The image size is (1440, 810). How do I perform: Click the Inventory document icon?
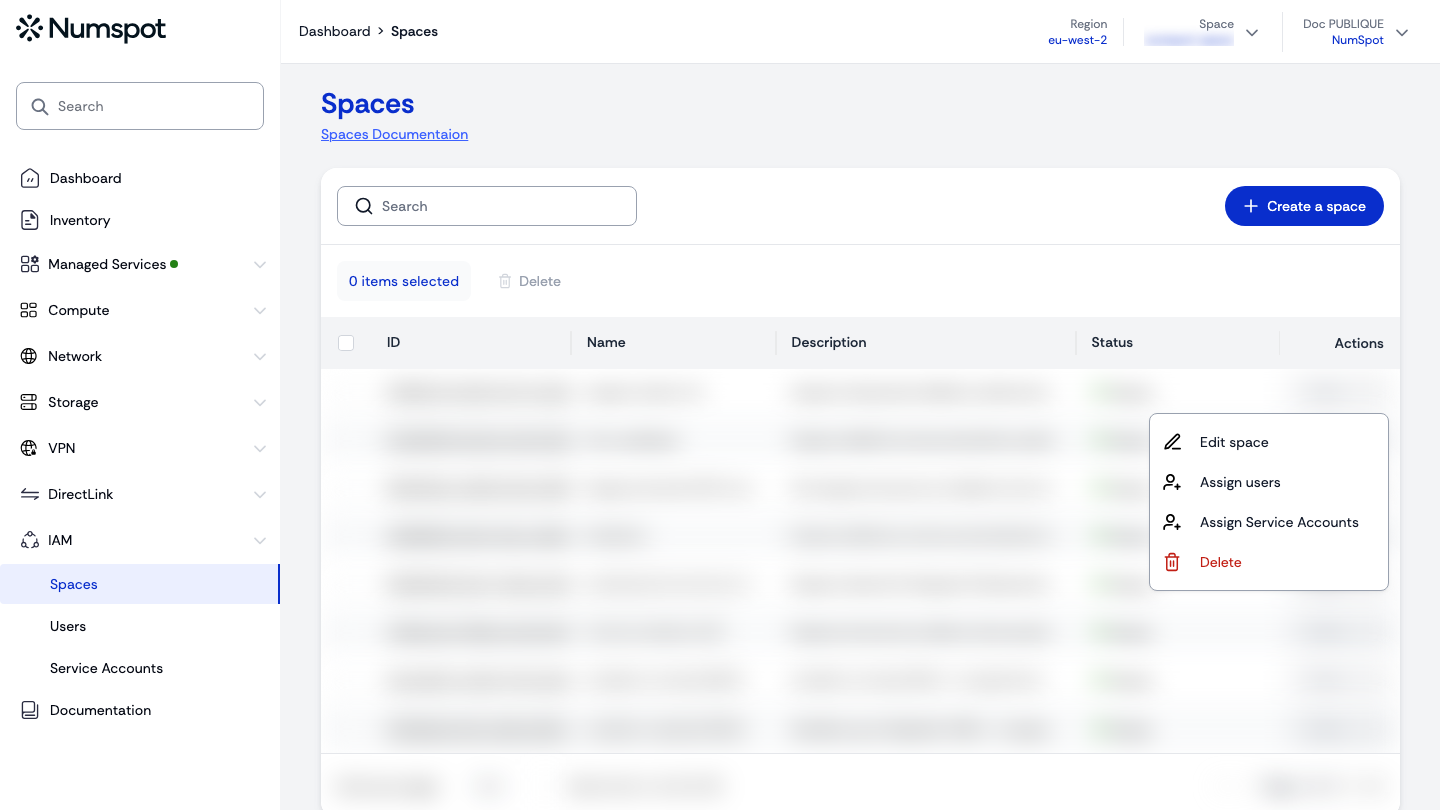tap(30, 220)
